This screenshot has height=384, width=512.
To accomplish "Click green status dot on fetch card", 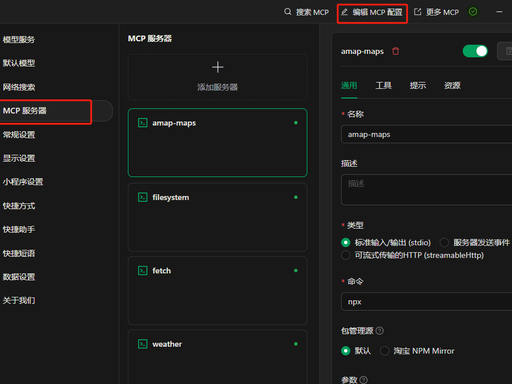I will click(296, 270).
